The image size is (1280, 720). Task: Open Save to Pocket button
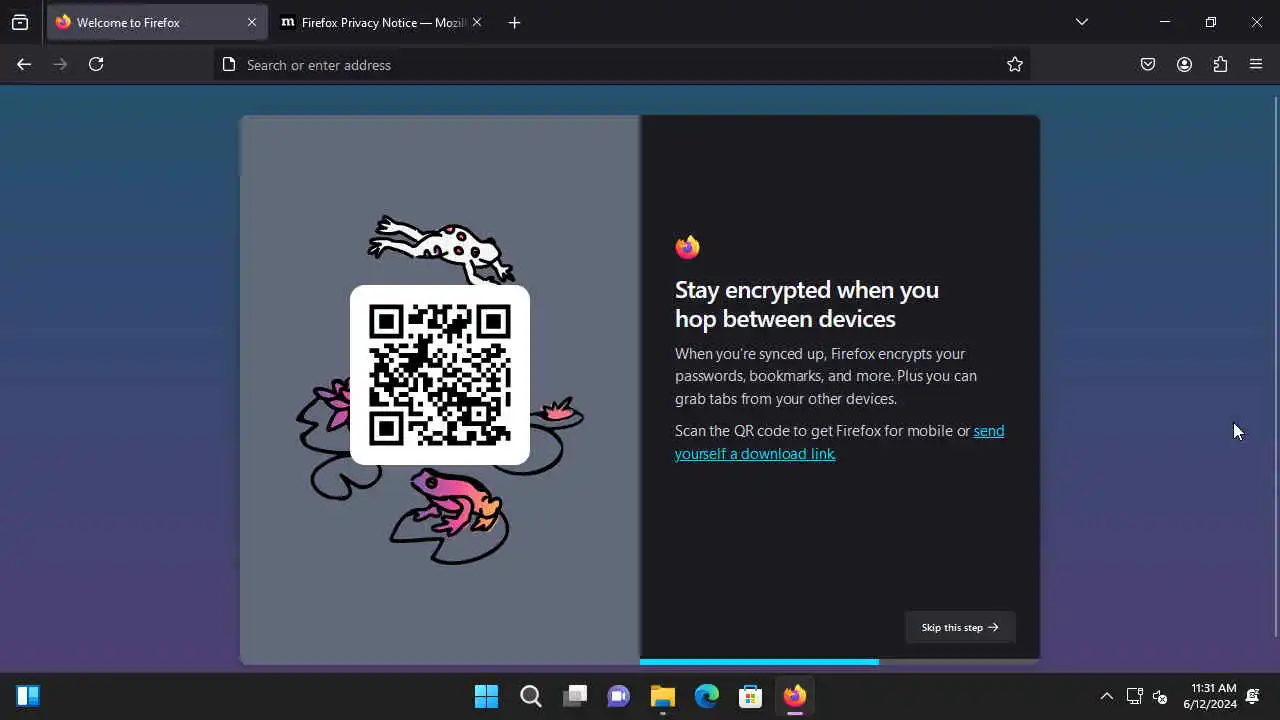[x=1148, y=64]
